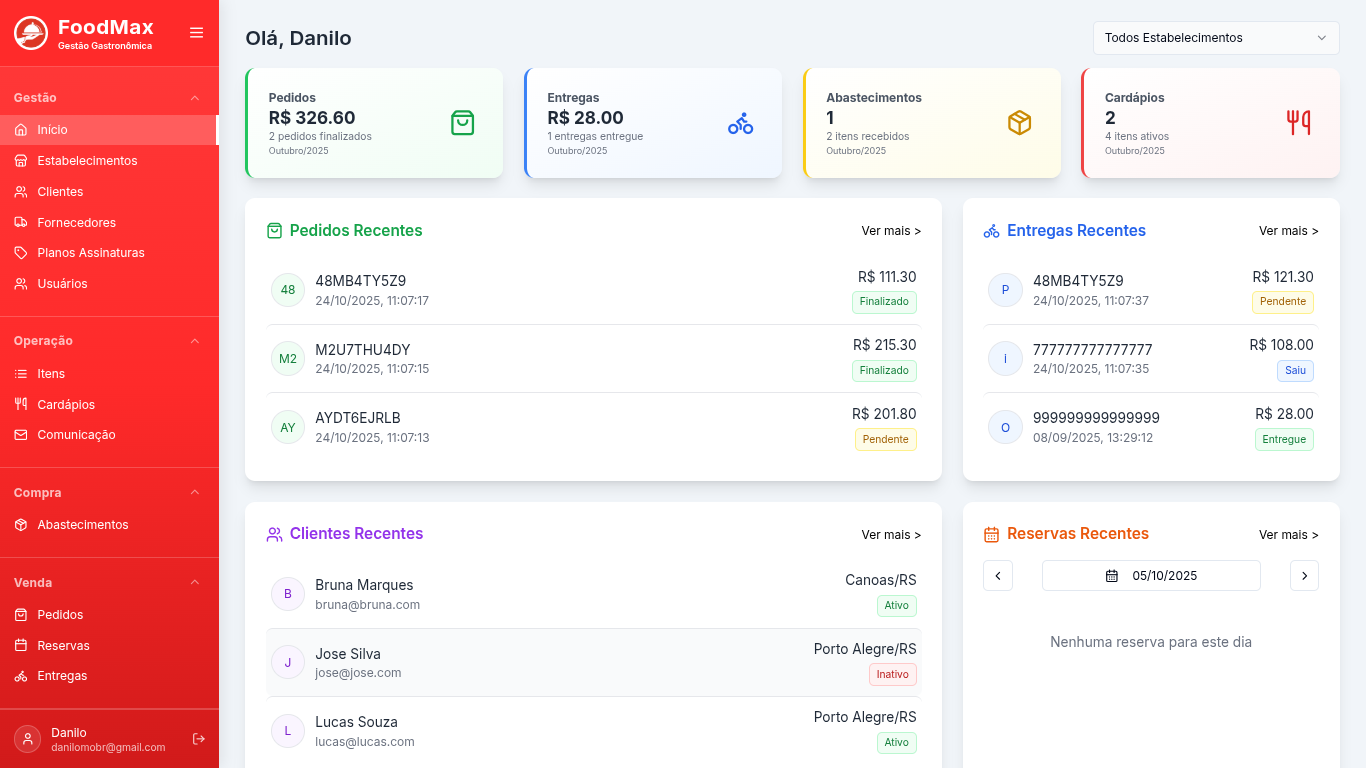Collapse the Operação sidebar section

[x=195, y=341]
